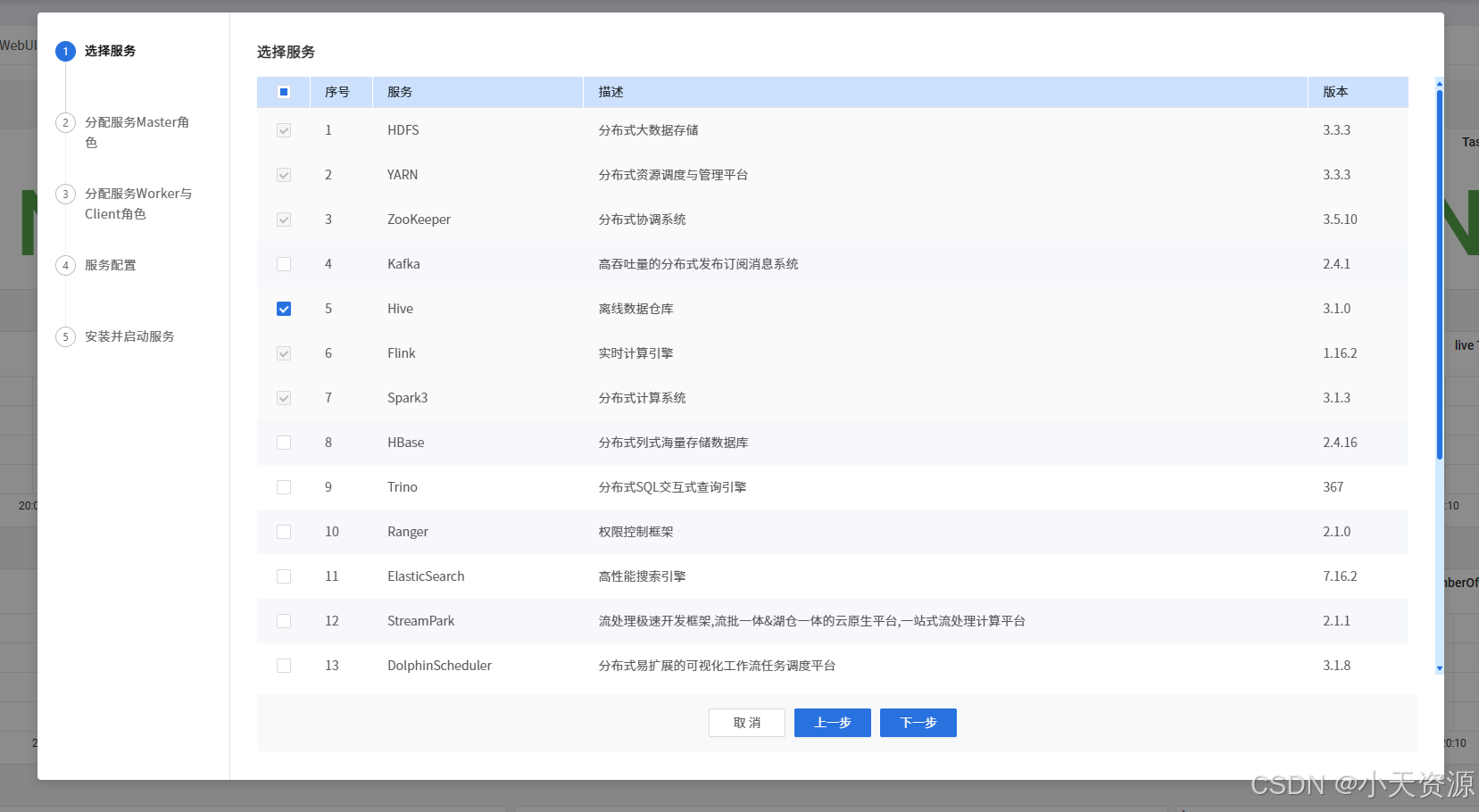The image size is (1479, 812).
Task: Click the ZooKeeper service name
Action: 420,220
